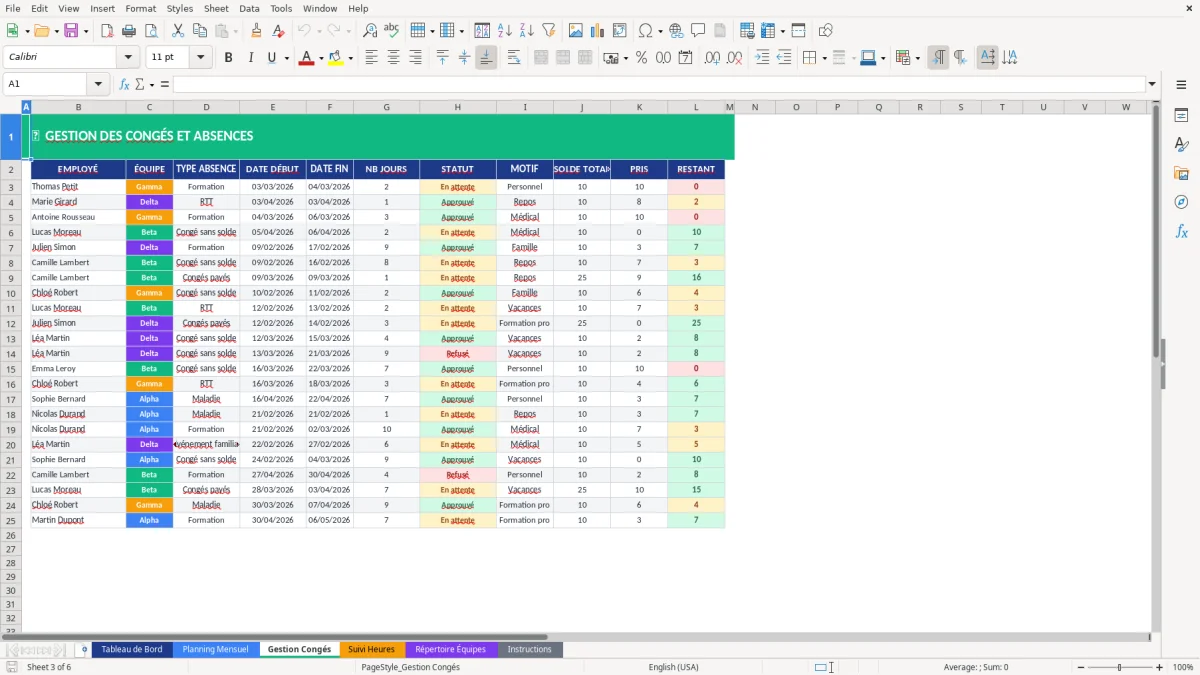Insert an image using the toolbar icon
The image size is (1200, 675).
pyautogui.click(x=576, y=30)
